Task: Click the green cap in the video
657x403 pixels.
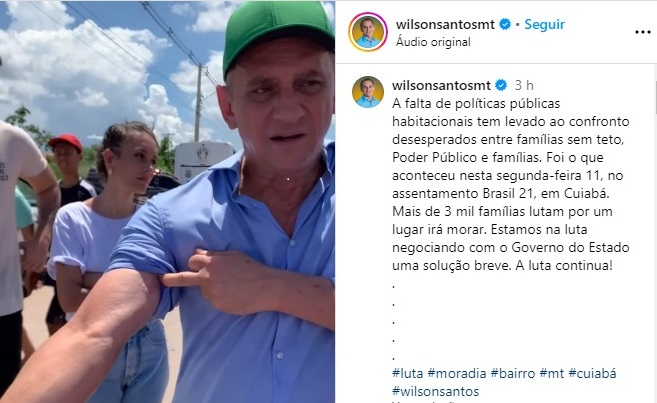Action: [278, 34]
